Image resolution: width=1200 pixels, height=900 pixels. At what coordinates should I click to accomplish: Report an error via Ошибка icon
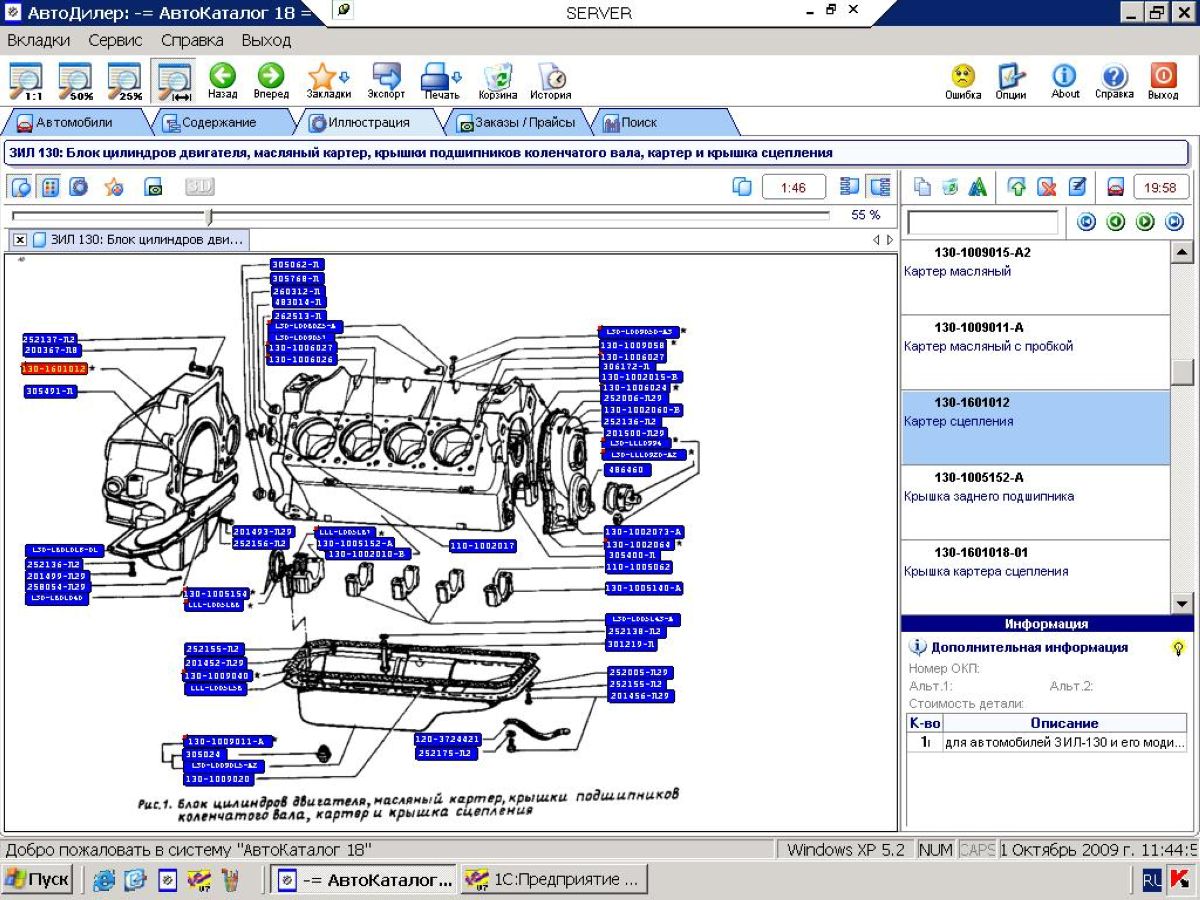point(963,81)
